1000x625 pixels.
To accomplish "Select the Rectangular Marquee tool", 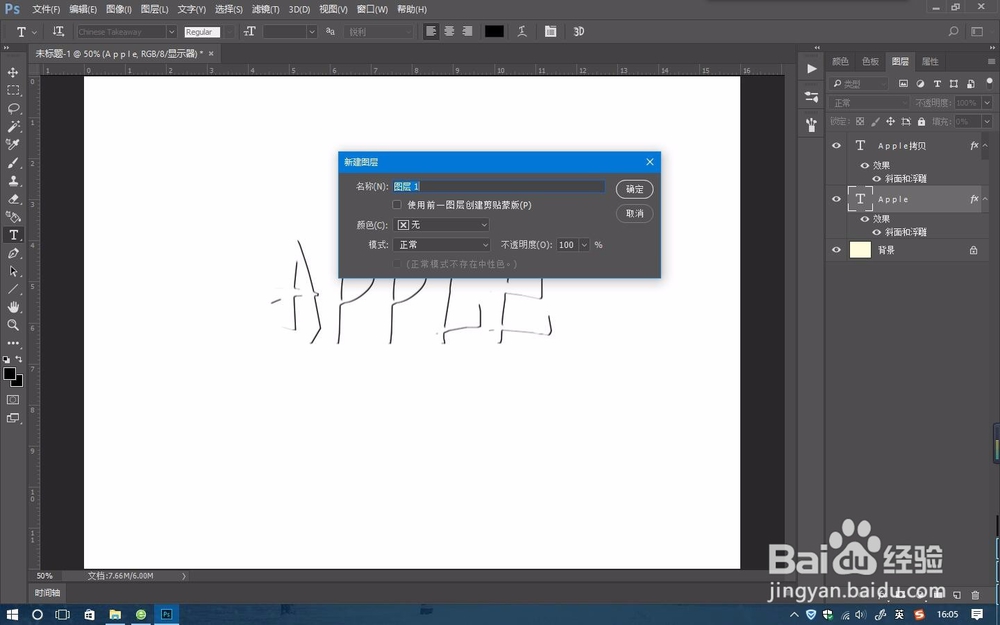I will point(13,91).
